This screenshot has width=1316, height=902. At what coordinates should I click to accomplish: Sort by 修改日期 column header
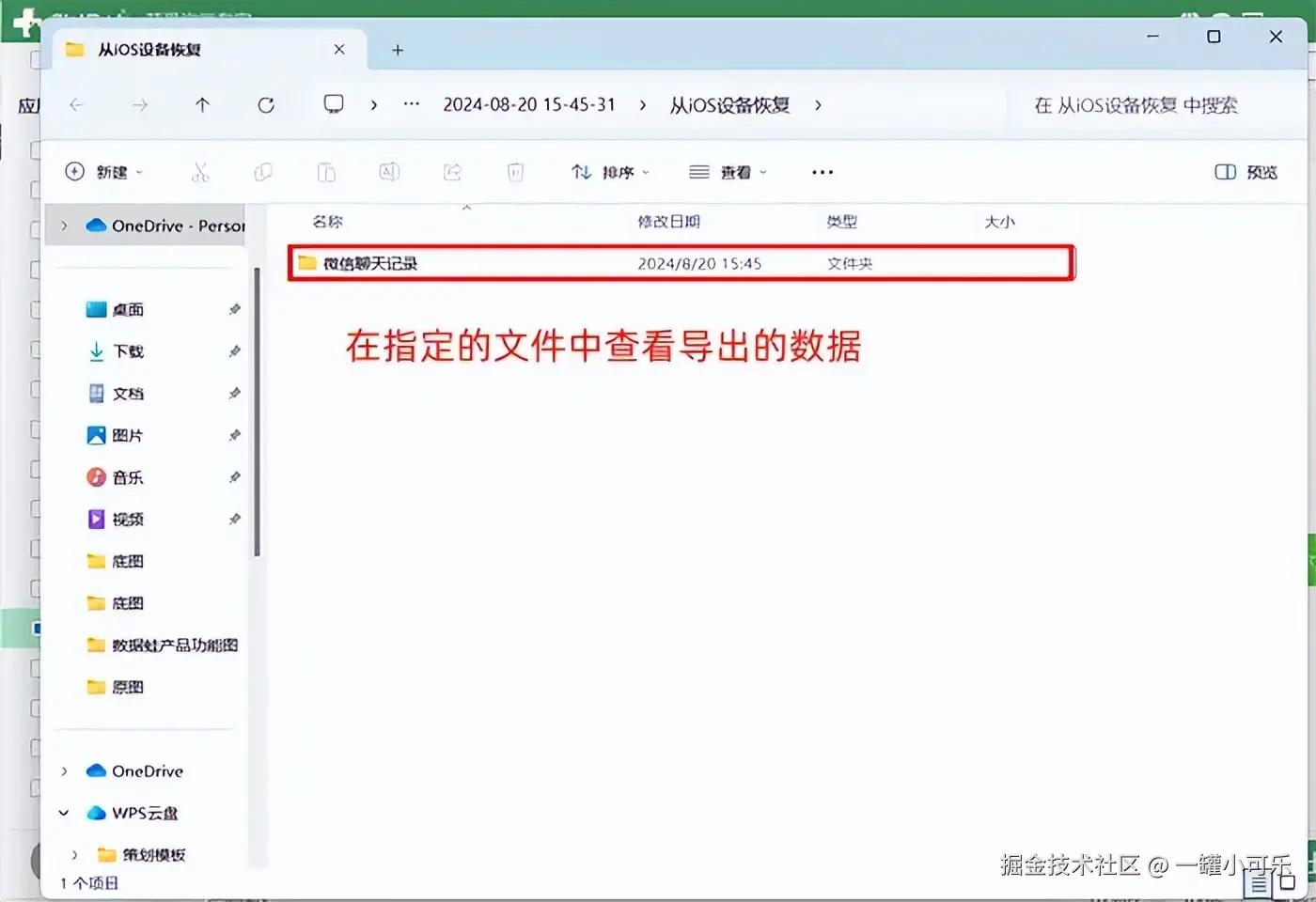(x=669, y=222)
